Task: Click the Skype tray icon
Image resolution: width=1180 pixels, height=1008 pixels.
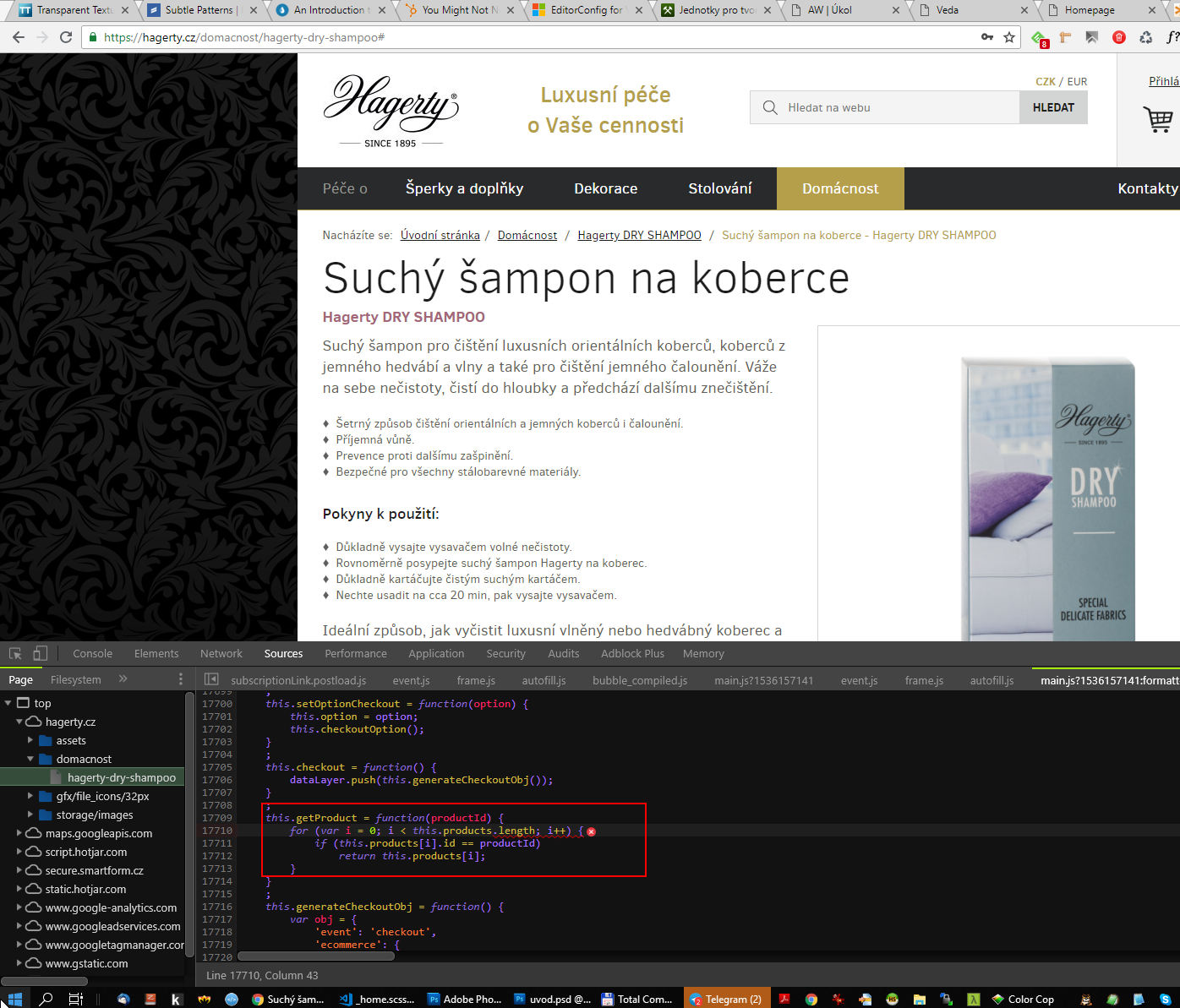Action: click(x=1165, y=999)
